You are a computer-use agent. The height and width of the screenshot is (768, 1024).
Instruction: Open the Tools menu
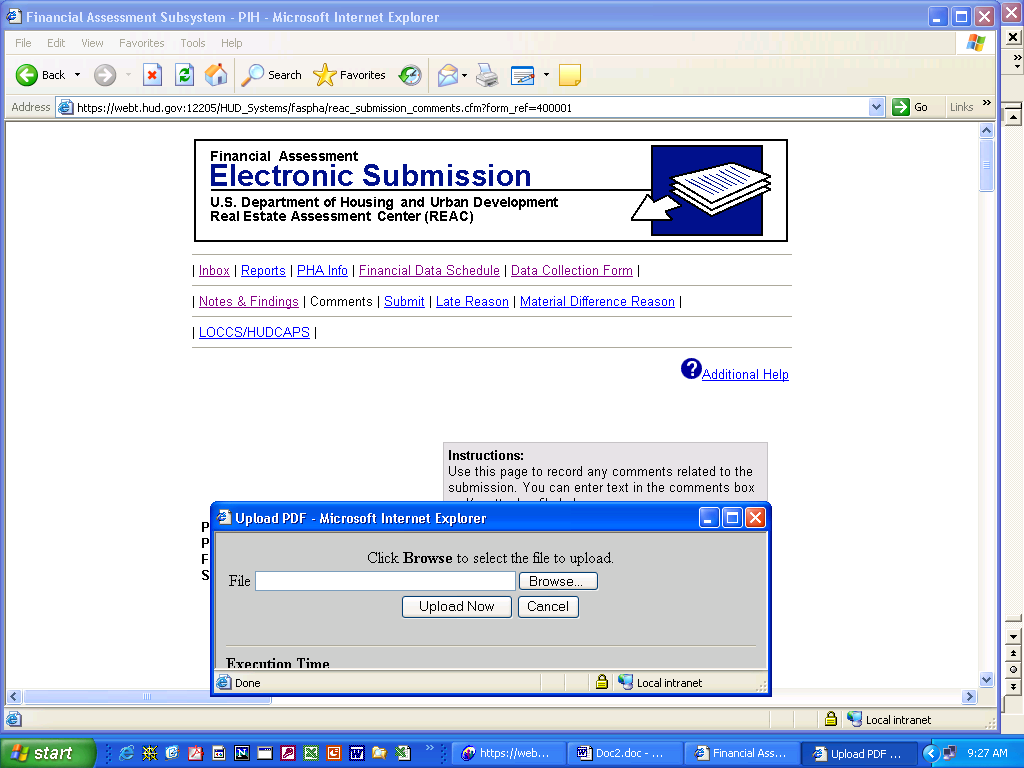click(193, 43)
